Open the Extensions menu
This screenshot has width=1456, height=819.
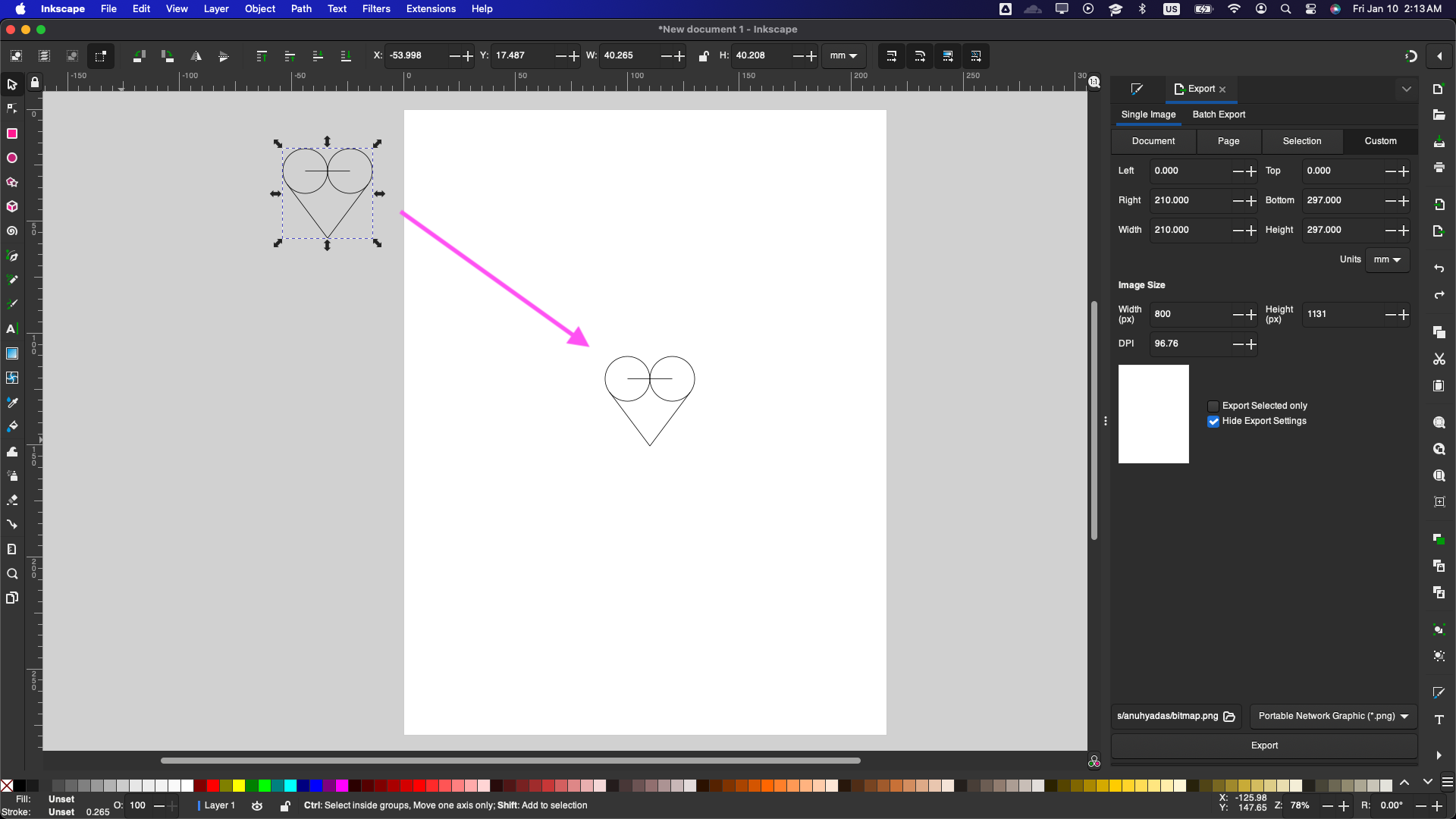click(x=431, y=9)
